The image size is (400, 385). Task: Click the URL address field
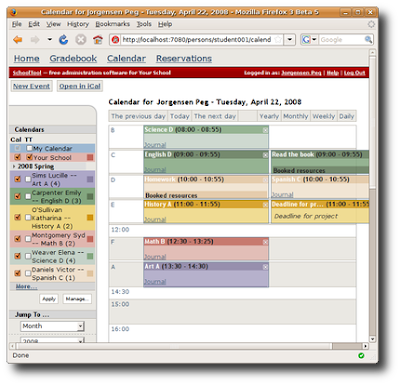tap(197, 40)
